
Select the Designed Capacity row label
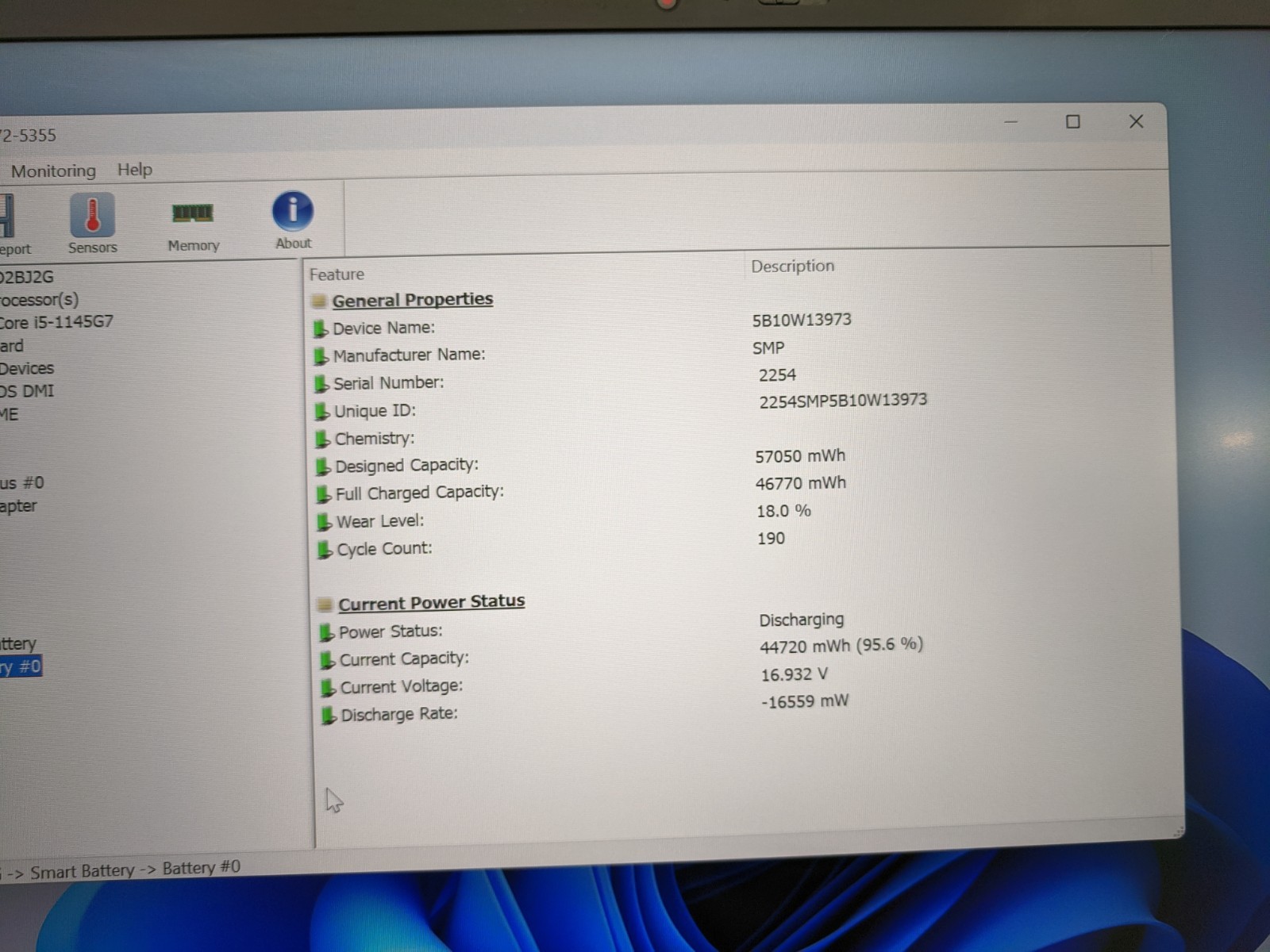click(406, 466)
